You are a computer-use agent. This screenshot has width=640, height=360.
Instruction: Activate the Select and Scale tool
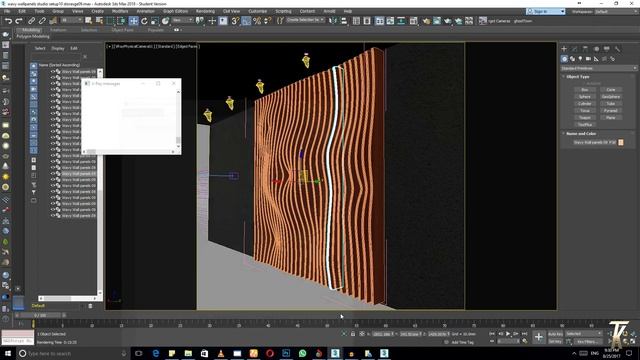click(x=155, y=21)
